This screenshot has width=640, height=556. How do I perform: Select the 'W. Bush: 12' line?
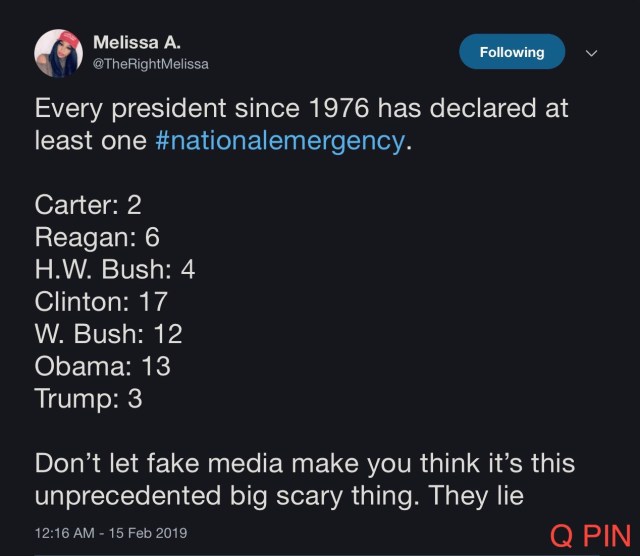click(108, 333)
